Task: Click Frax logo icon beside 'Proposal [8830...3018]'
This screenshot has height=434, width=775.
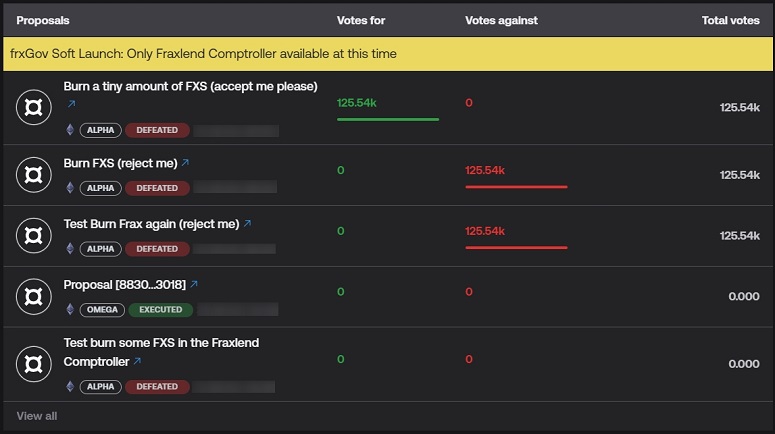Action: point(34,296)
